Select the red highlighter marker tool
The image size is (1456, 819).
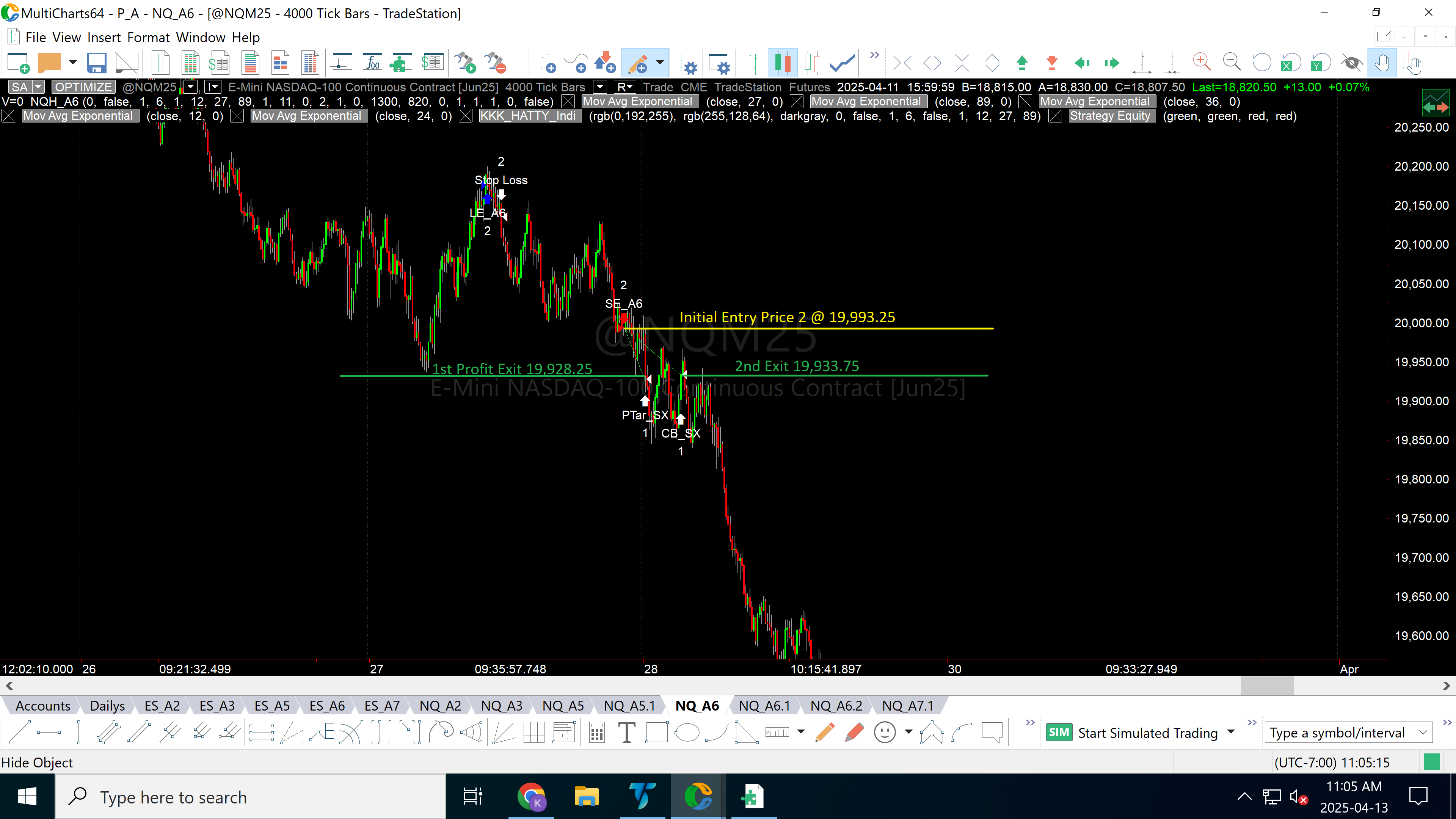pyautogui.click(x=855, y=733)
